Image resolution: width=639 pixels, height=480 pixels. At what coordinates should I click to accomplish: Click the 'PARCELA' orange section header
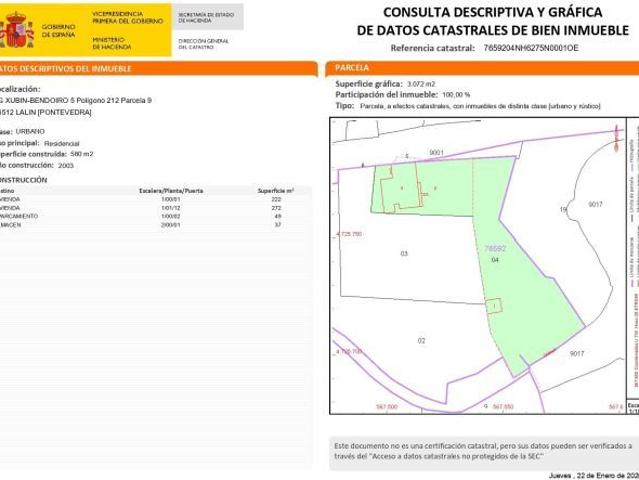[483, 68]
